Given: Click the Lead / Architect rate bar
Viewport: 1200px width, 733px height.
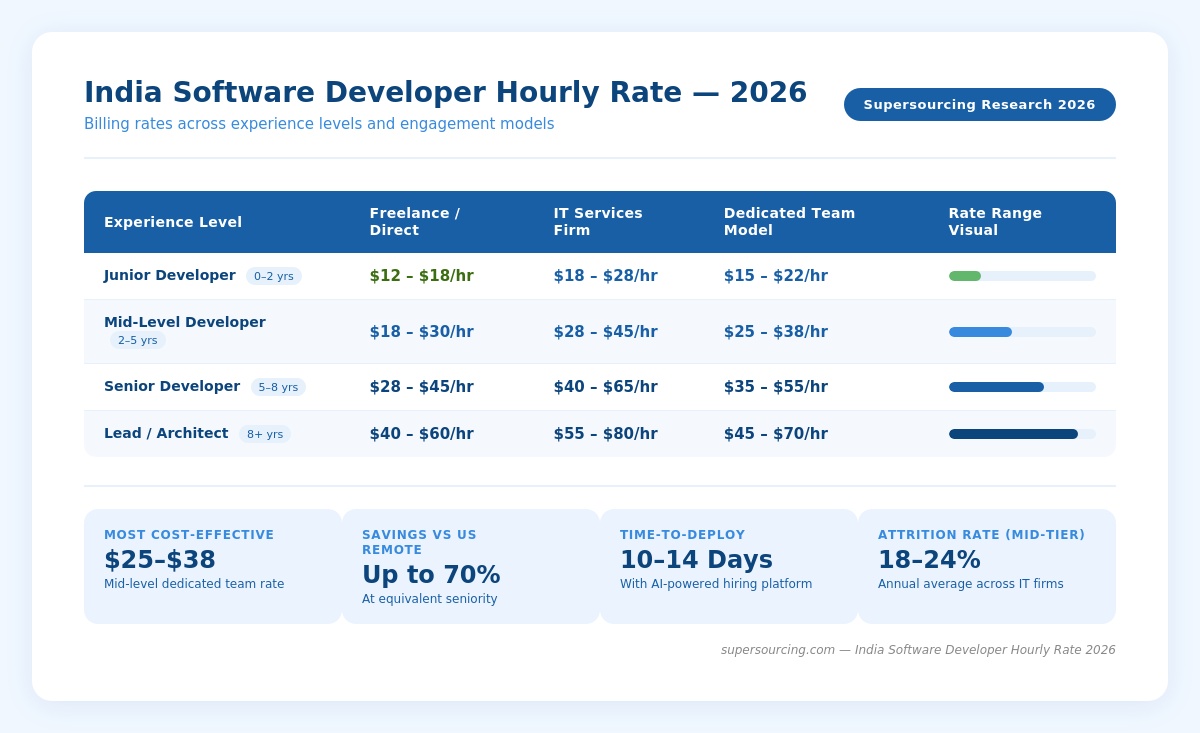Looking at the screenshot, I should click(1013, 434).
